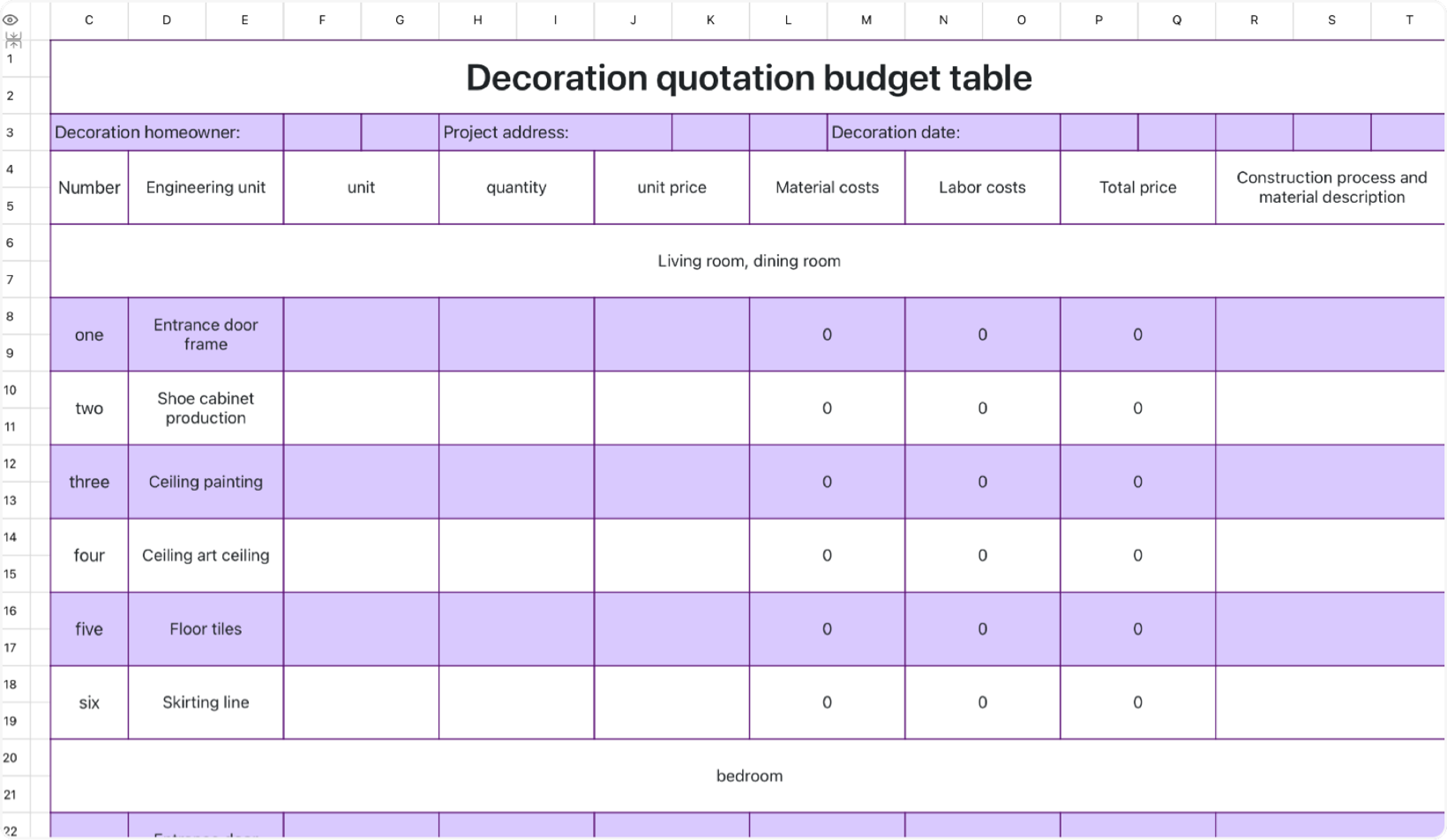Select column F header
The height and width of the screenshot is (840, 1447).
click(322, 19)
